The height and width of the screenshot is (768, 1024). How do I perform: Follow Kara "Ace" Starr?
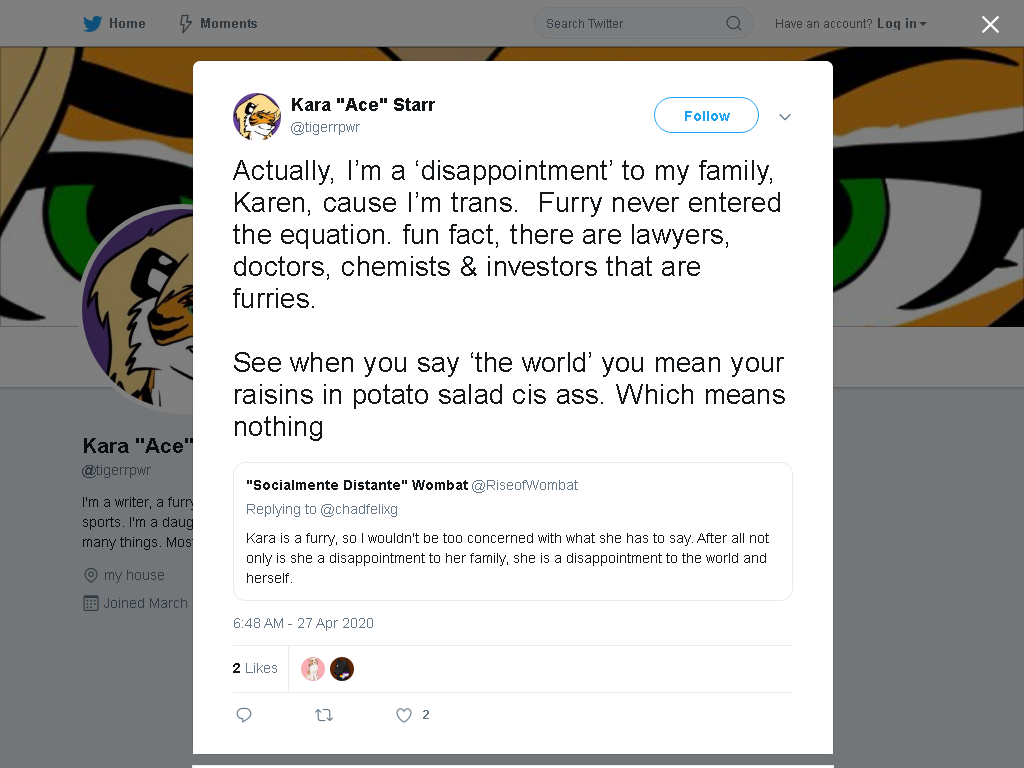pyautogui.click(x=706, y=116)
